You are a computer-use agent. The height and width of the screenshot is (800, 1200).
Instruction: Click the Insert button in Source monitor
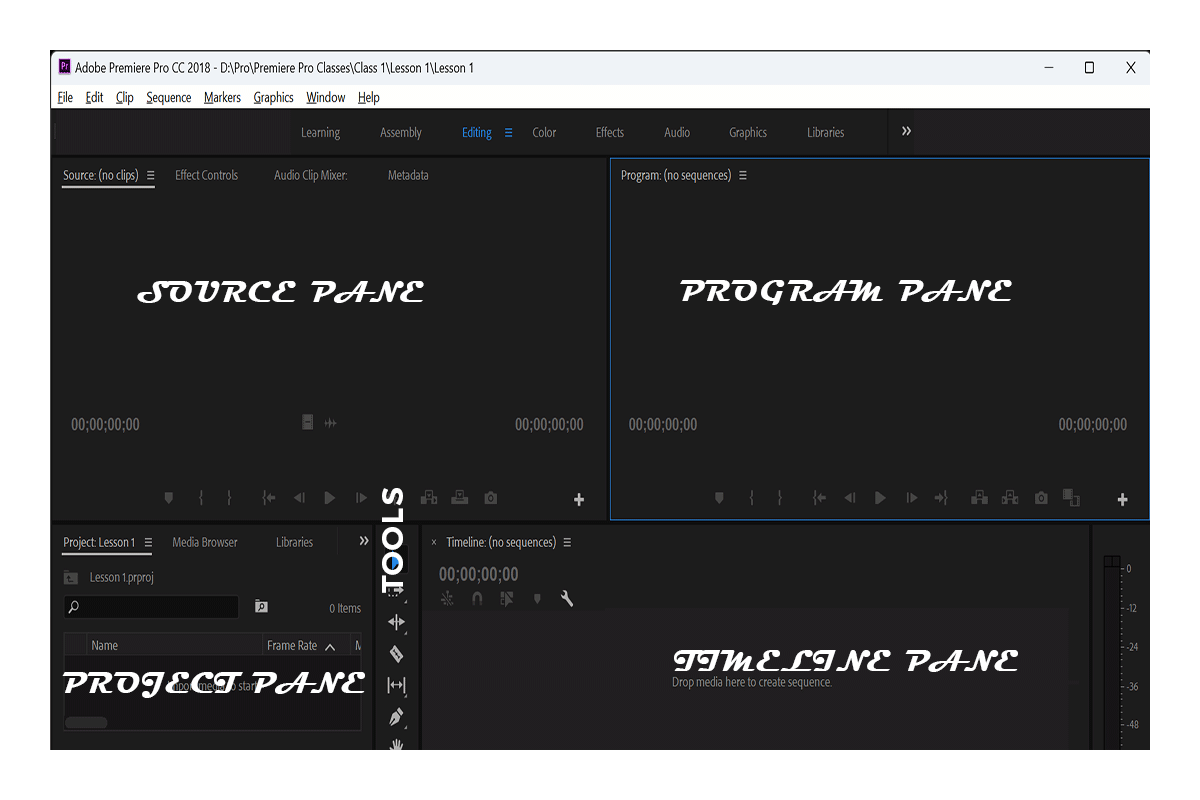point(429,497)
